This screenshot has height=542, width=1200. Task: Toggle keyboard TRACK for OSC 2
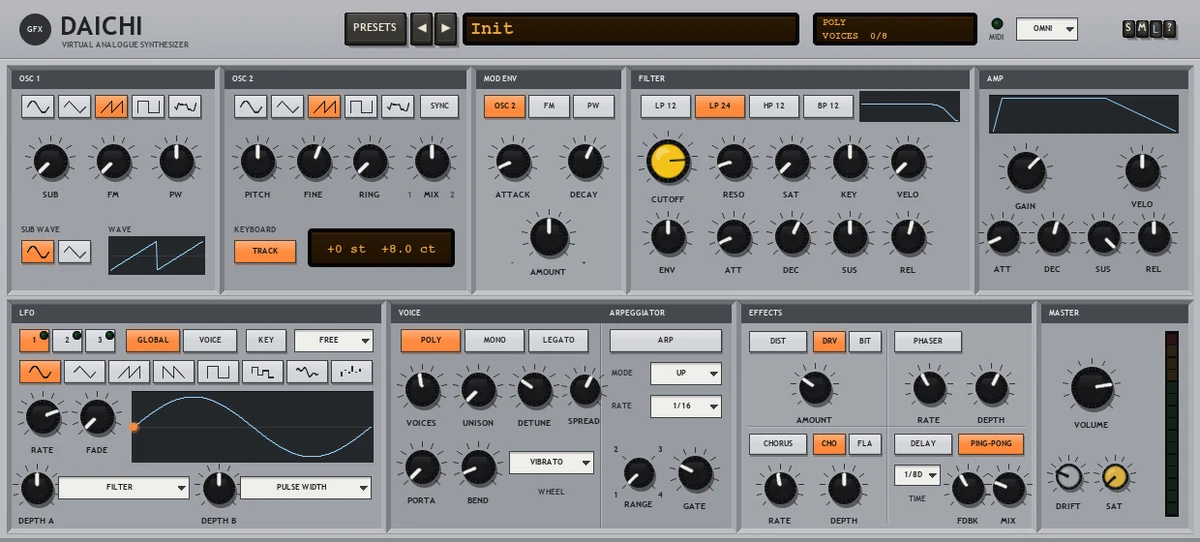tap(265, 251)
